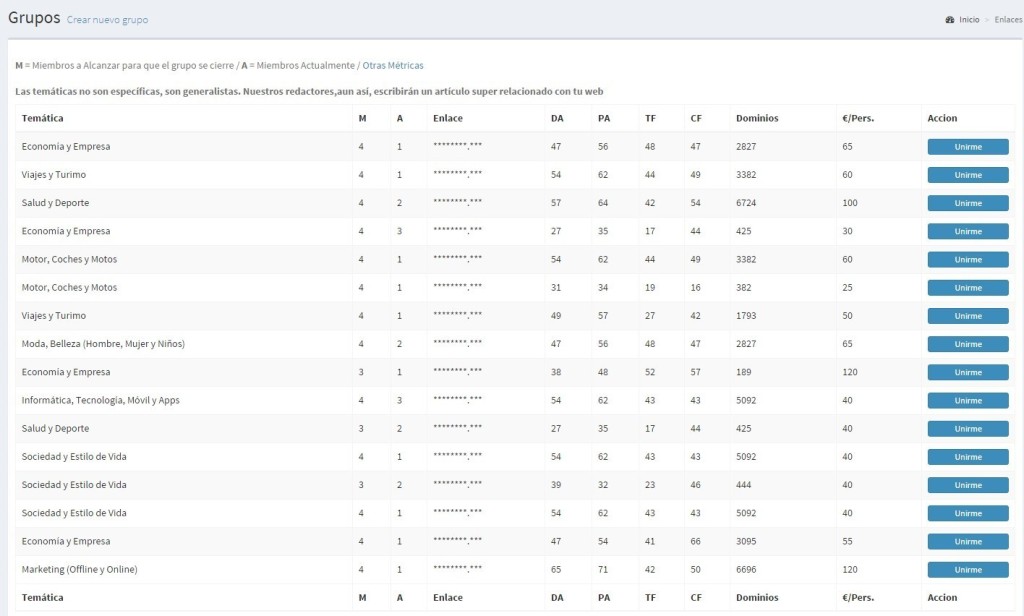Click Unirme for Informática, Tecnología, Móvil y Apps
Viewport: 1024px width, 616px height.
968,400
